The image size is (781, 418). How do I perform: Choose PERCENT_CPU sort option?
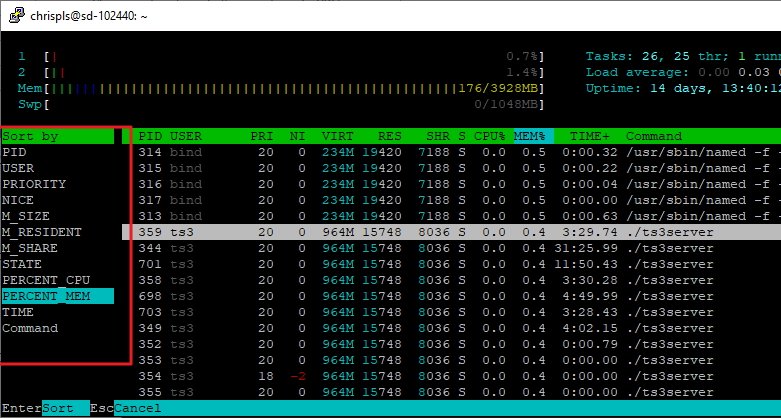click(46, 280)
